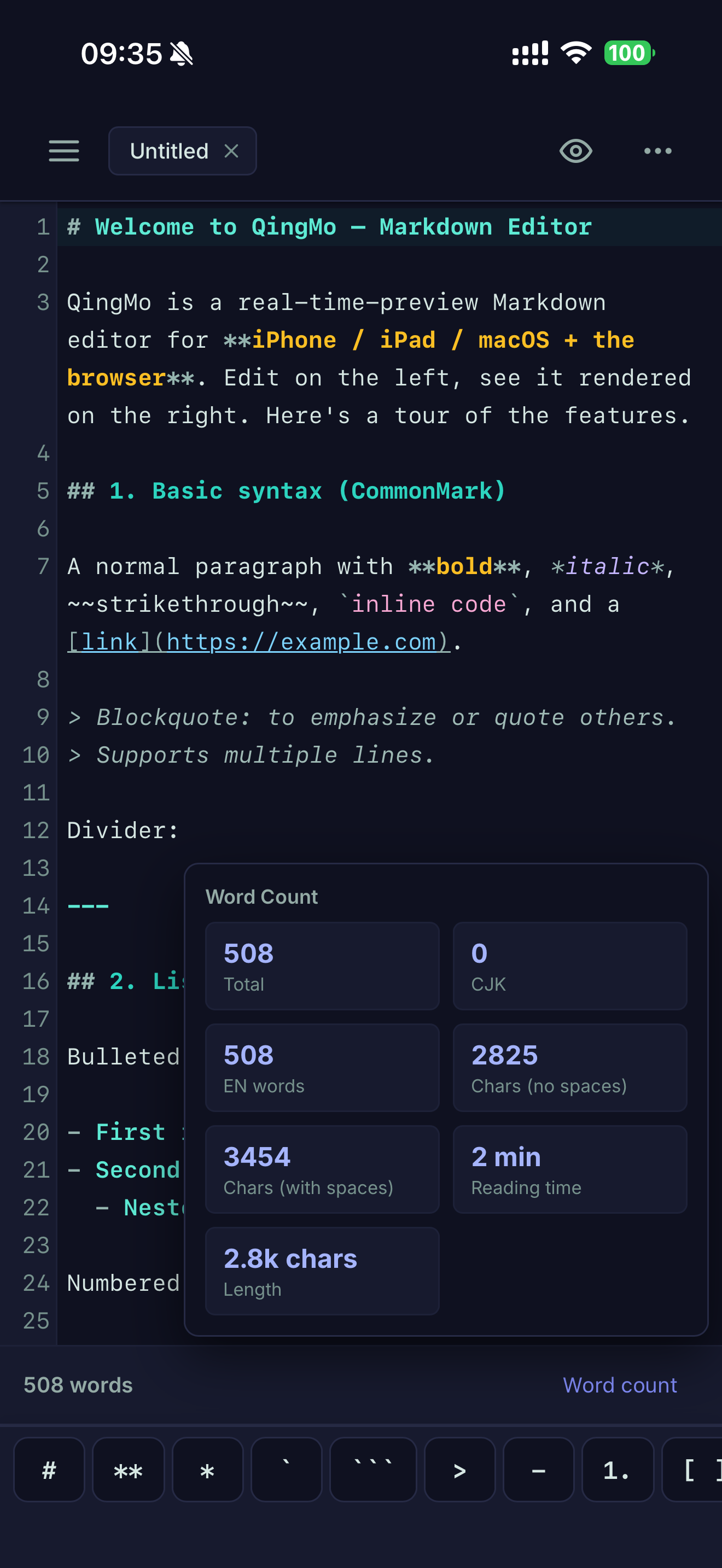Insert italic marker with single * key

click(208, 1470)
